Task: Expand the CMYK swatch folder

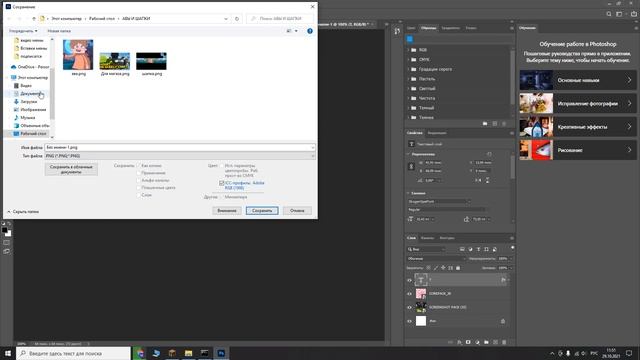Action: 409,60
